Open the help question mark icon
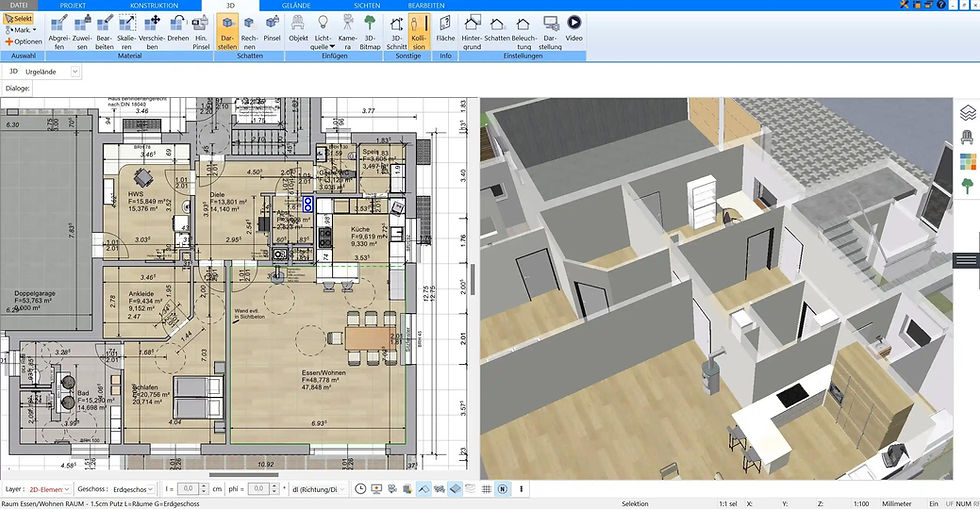 point(942,5)
